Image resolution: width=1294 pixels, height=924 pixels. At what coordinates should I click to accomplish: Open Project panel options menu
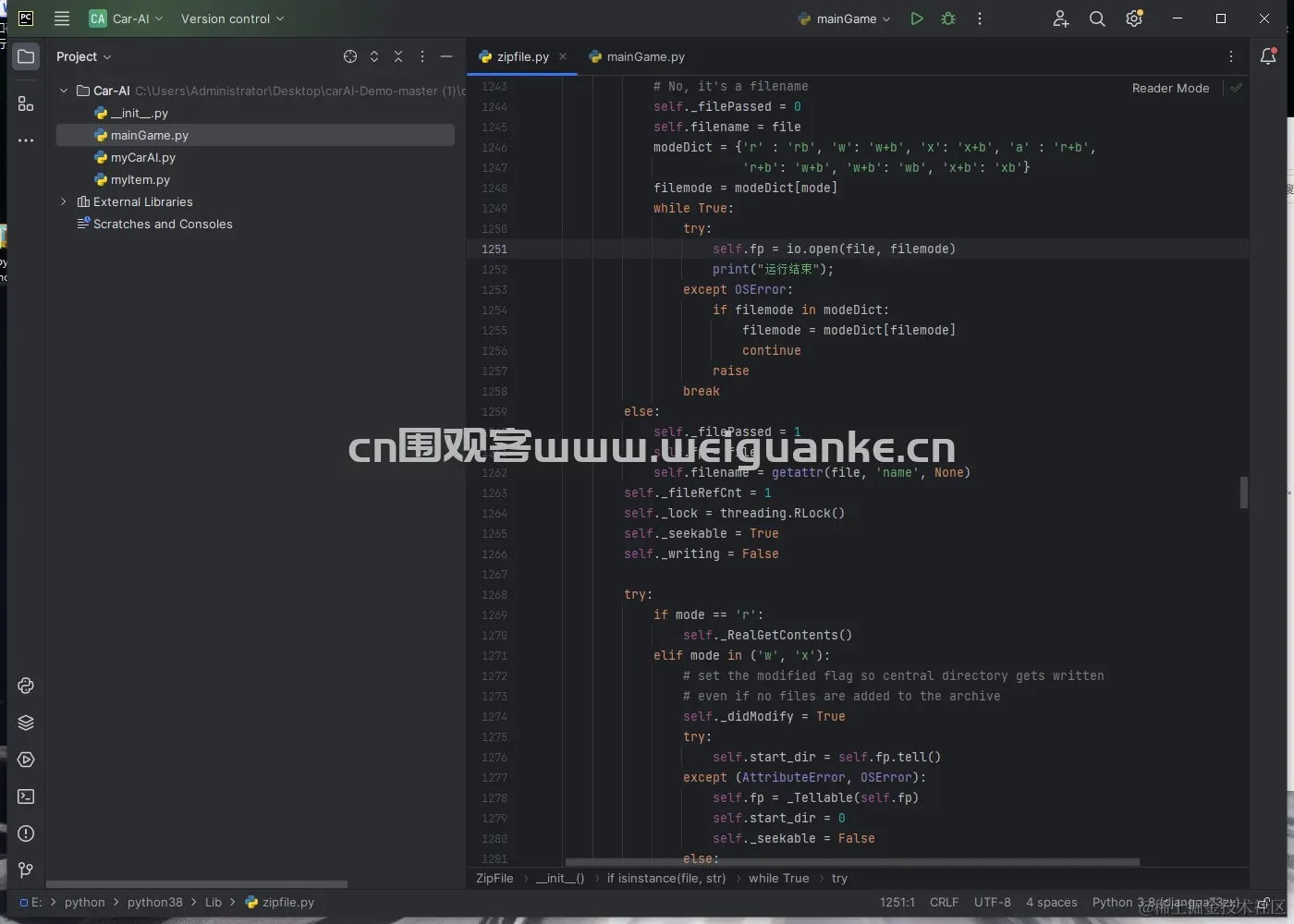point(422,56)
